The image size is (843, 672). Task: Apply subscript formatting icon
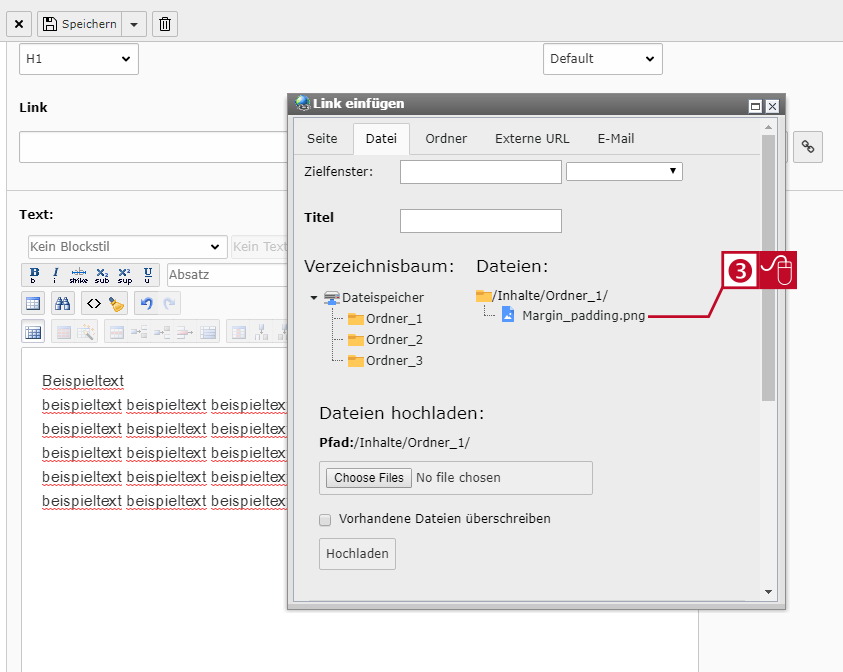pyautogui.click(x=102, y=275)
